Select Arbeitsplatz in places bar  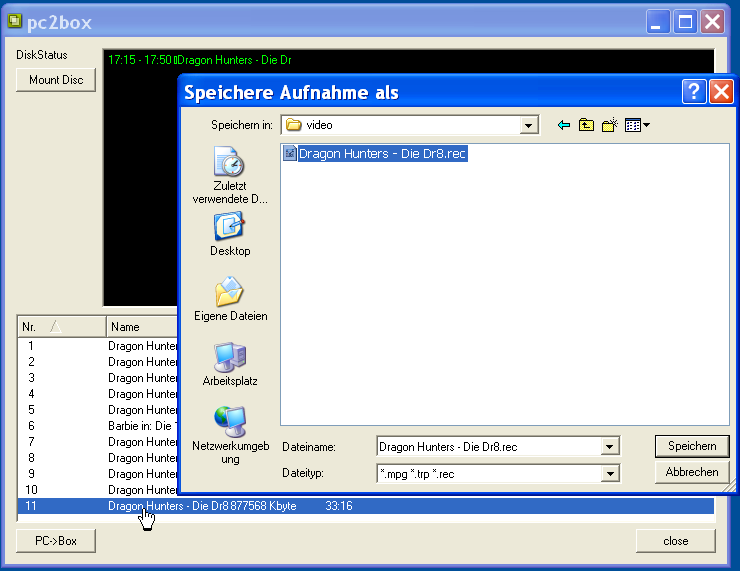point(229,364)
